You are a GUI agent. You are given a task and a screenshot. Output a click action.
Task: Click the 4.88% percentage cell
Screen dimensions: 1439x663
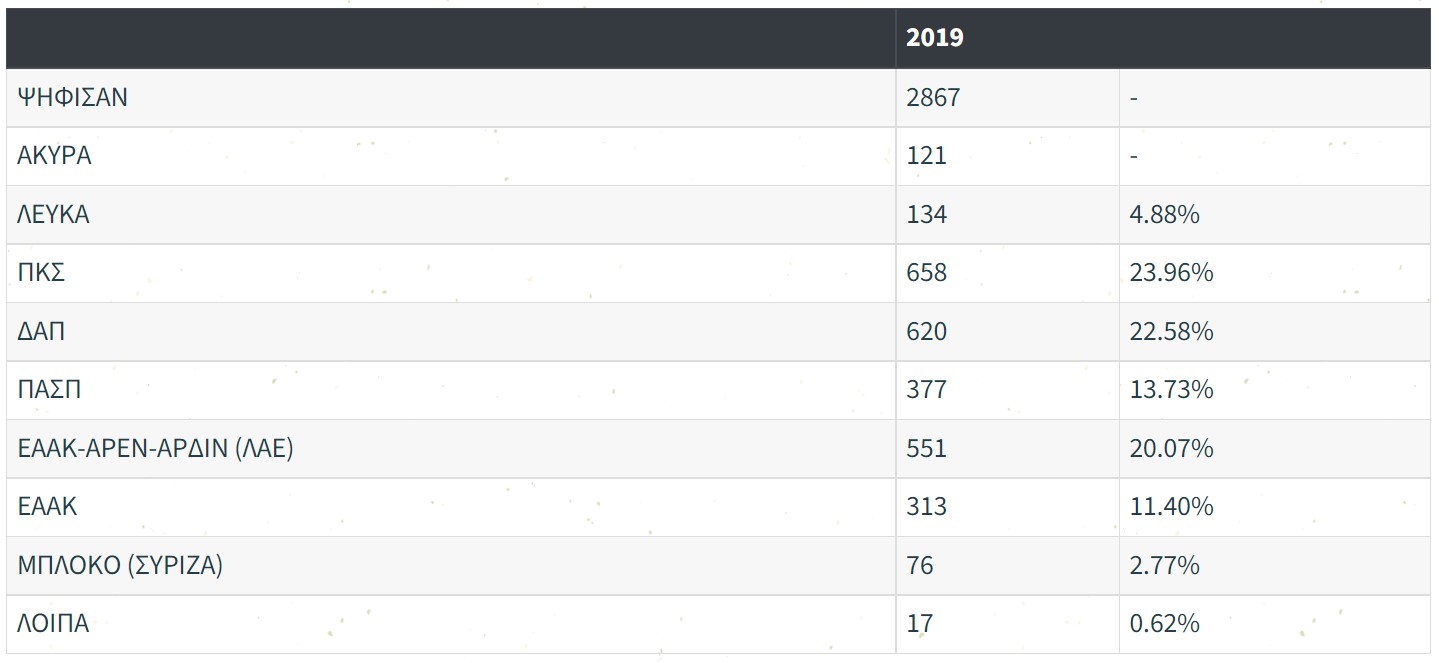(x=1164, y=214)
